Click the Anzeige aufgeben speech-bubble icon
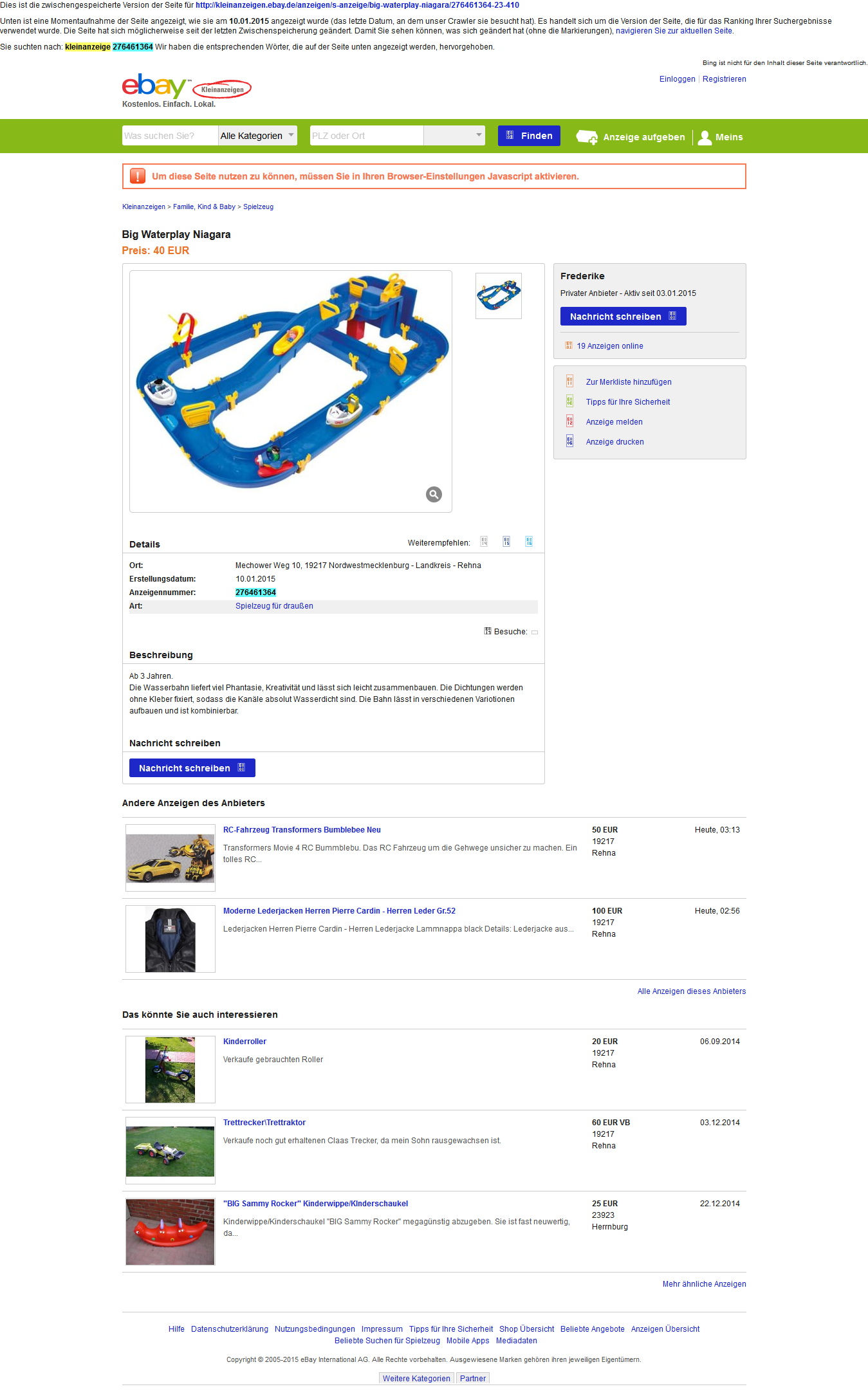 [x=587, y=137]
